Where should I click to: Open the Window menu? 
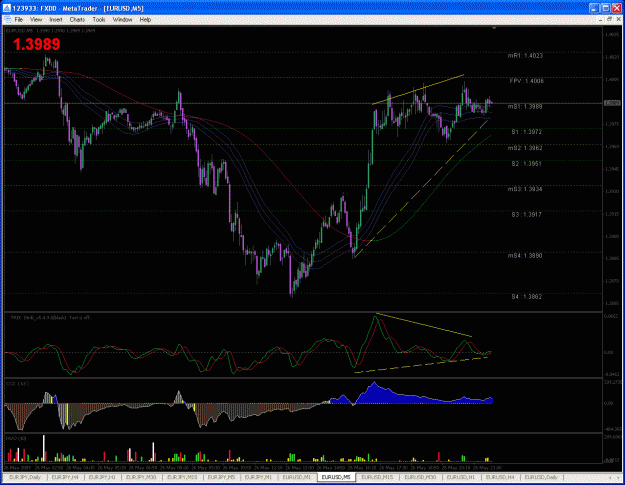(x=122, y=20)
